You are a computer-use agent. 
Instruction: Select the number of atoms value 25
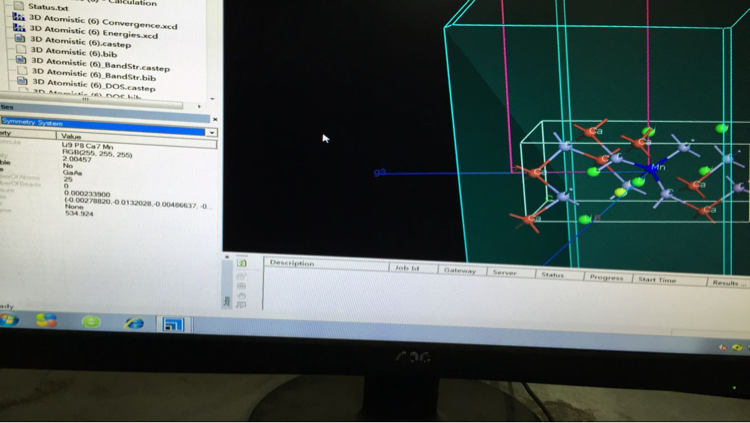click(67, 179)
